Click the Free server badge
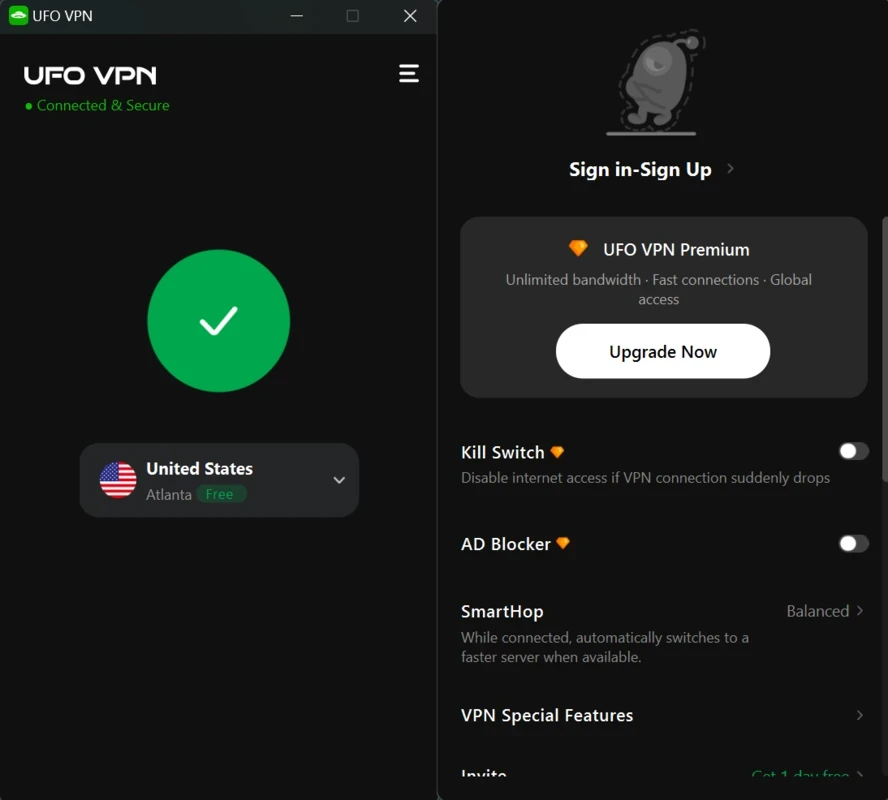 [220, 494]
